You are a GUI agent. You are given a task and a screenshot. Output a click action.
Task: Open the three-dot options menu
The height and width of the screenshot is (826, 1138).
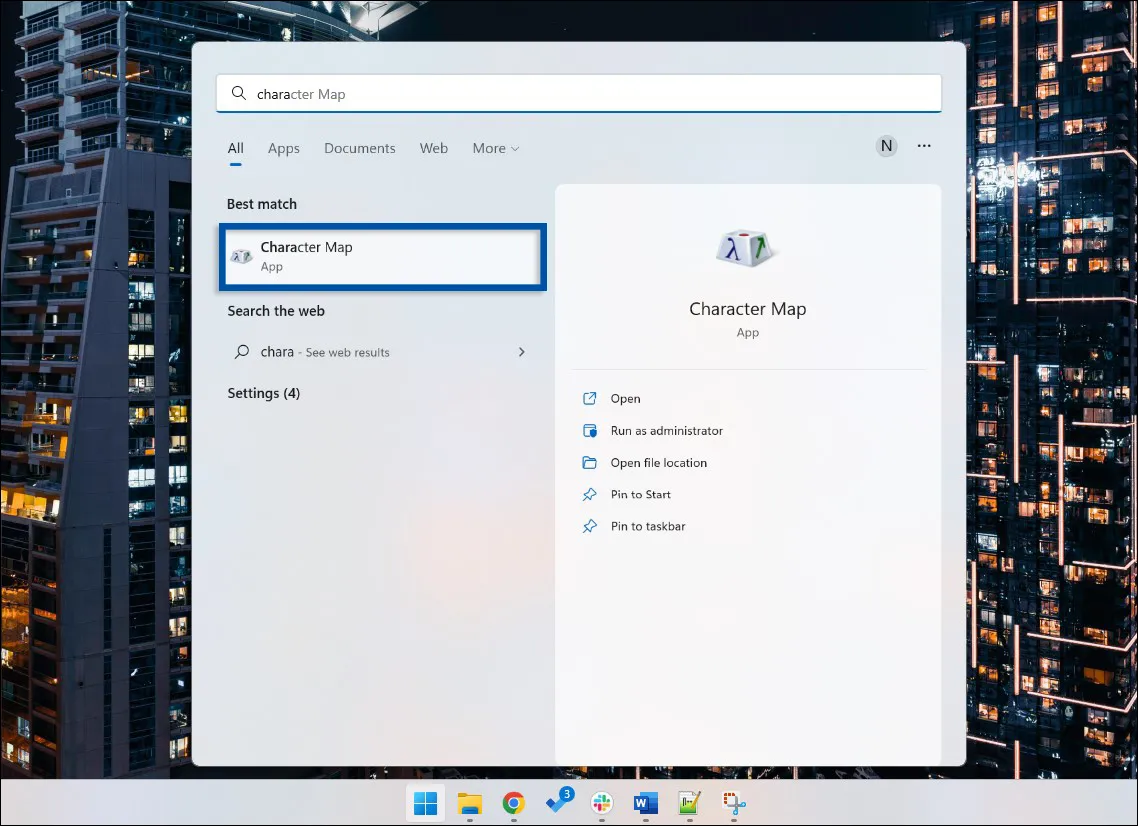point(924,146)
